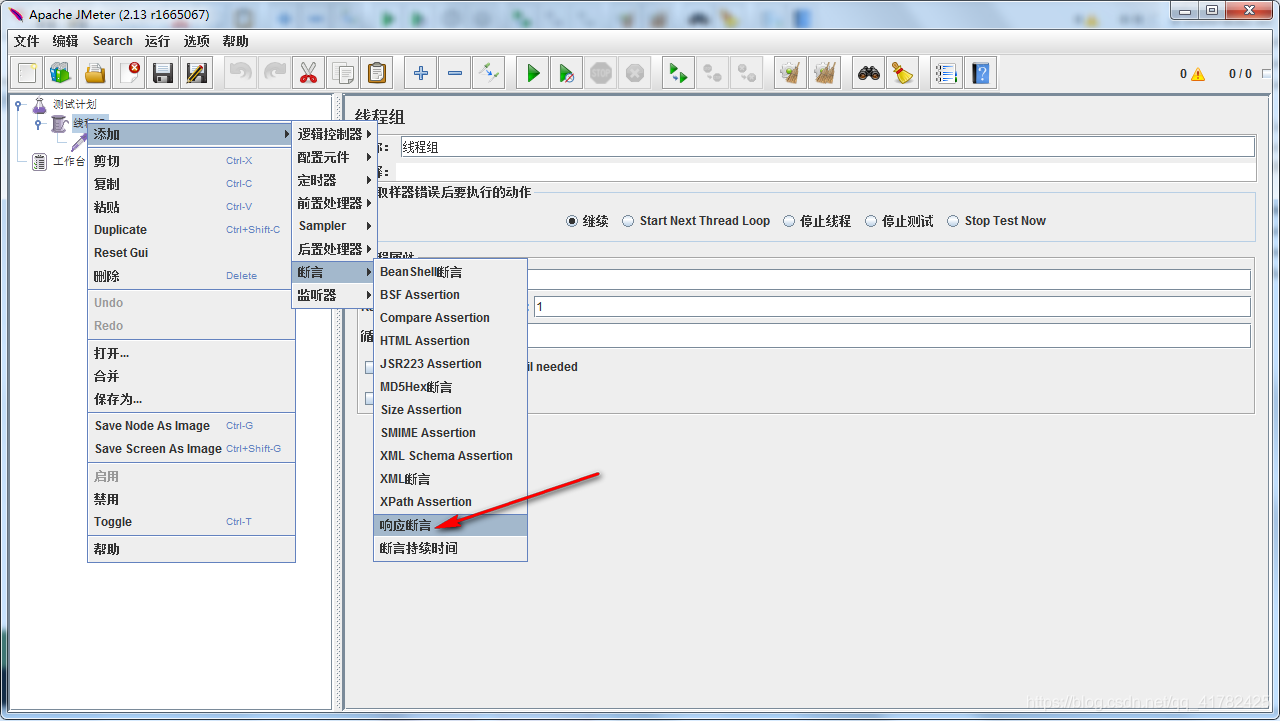
Task: Open the 编辑 menu
Action: (65, 41)
